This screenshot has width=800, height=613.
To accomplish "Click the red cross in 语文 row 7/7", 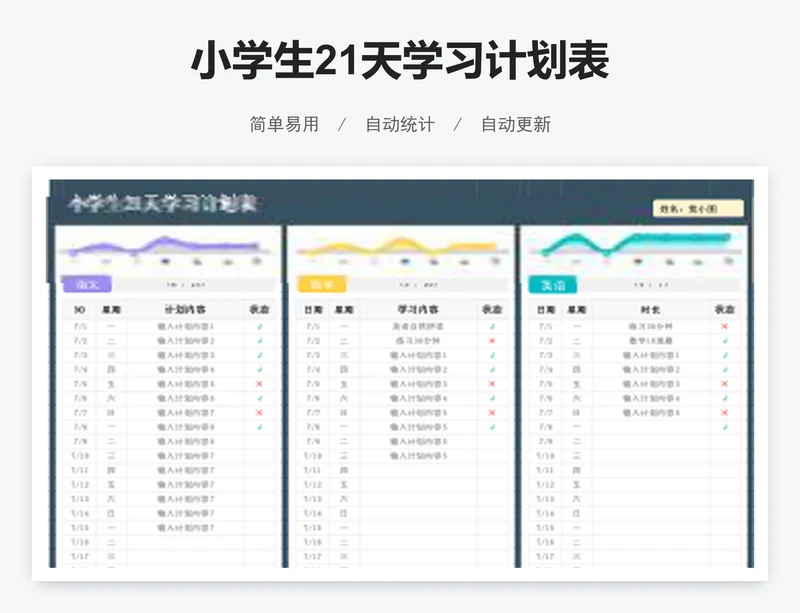I will [259, 412].
